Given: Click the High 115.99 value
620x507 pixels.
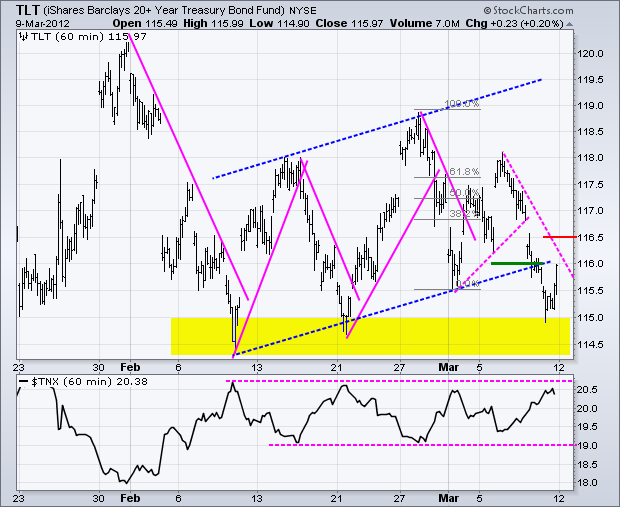Looking at the screenshot, I should [x=213, y=23].
